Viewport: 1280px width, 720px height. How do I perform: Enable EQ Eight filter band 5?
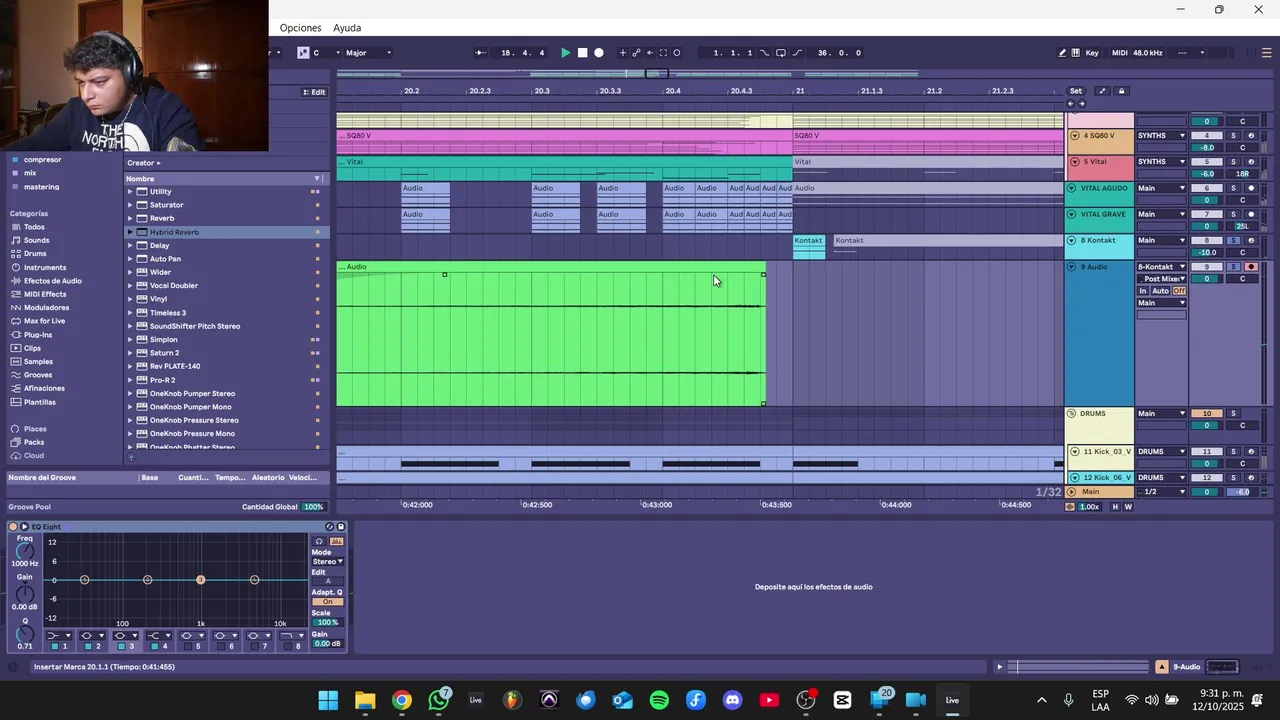(x=188, y=646)
